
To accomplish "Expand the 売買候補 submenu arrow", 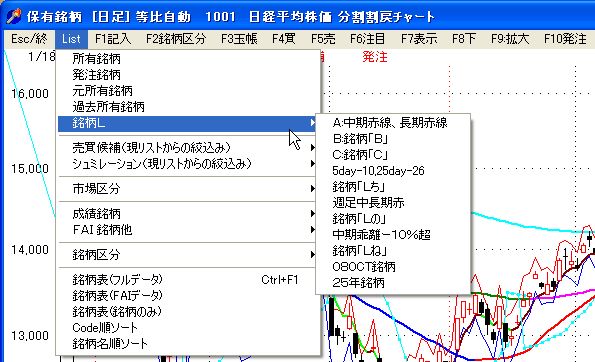I will pos(312,147).
